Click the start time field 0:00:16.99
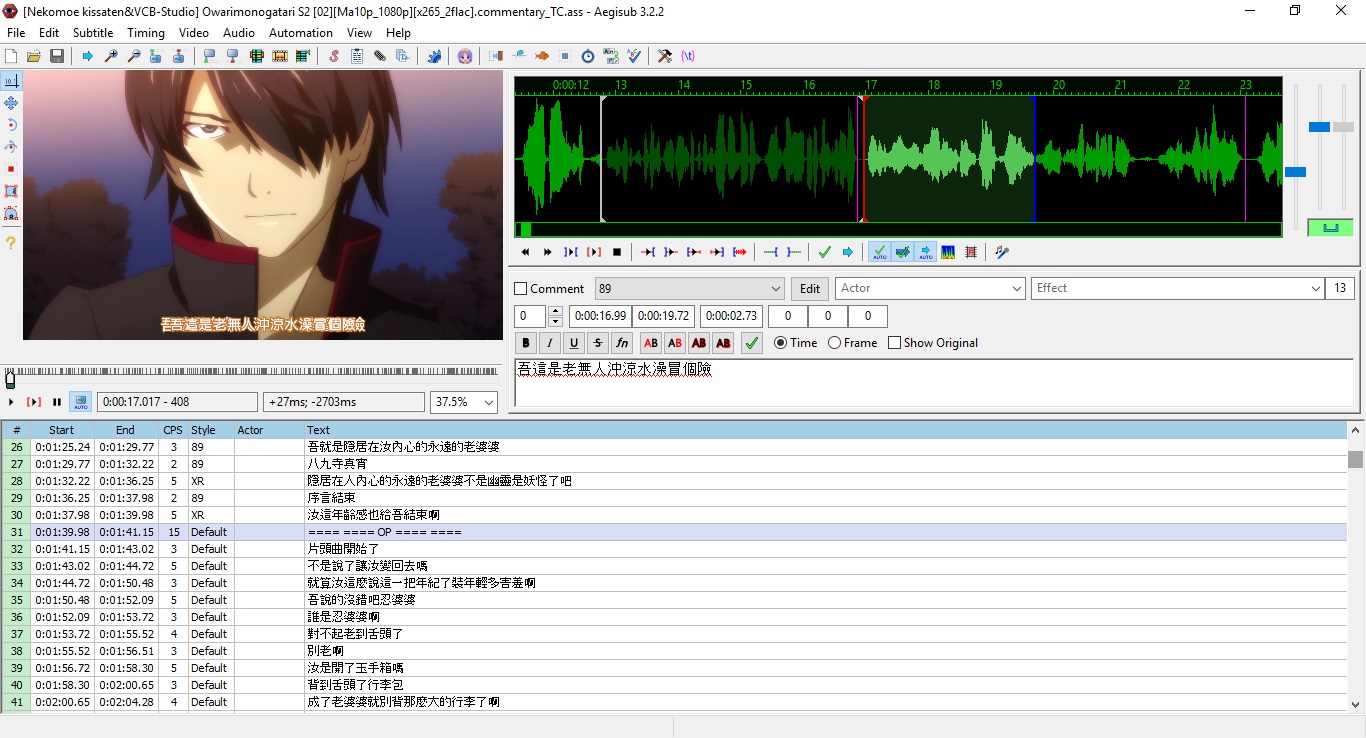 point(600,316)
